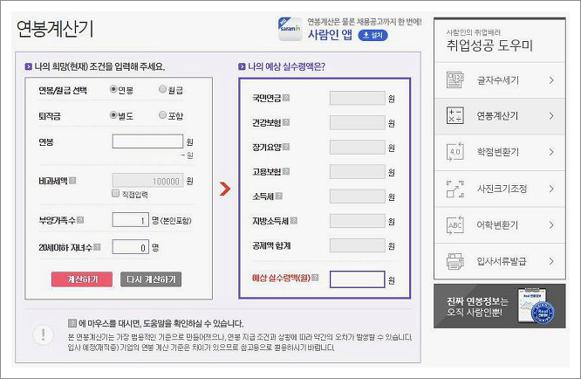581x379 pixels.
Task: Click the 진짜 연봉정보는 오직 사람인뿐 banner
Action: tap(499, 306)
